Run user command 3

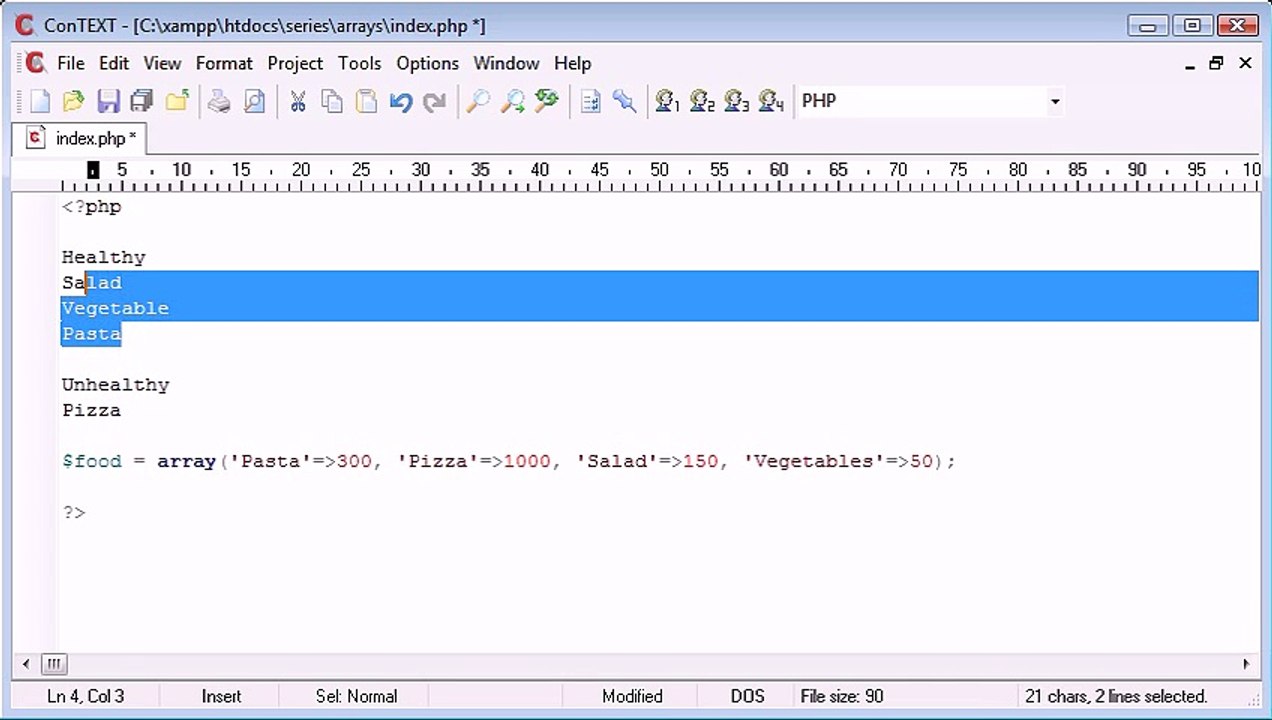(x=736, y=101)
